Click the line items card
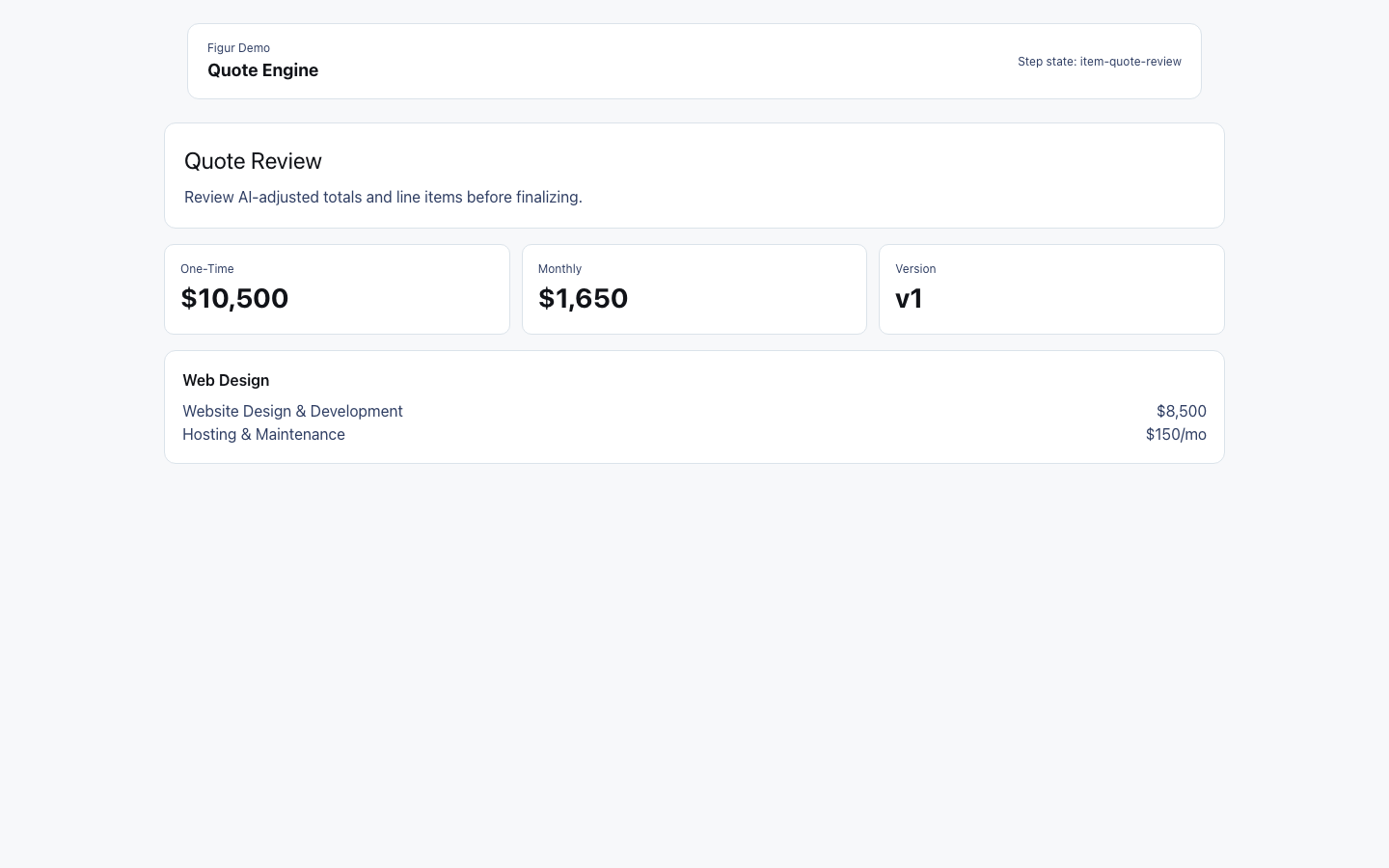The image size is (1389, 868). (694, 406)
